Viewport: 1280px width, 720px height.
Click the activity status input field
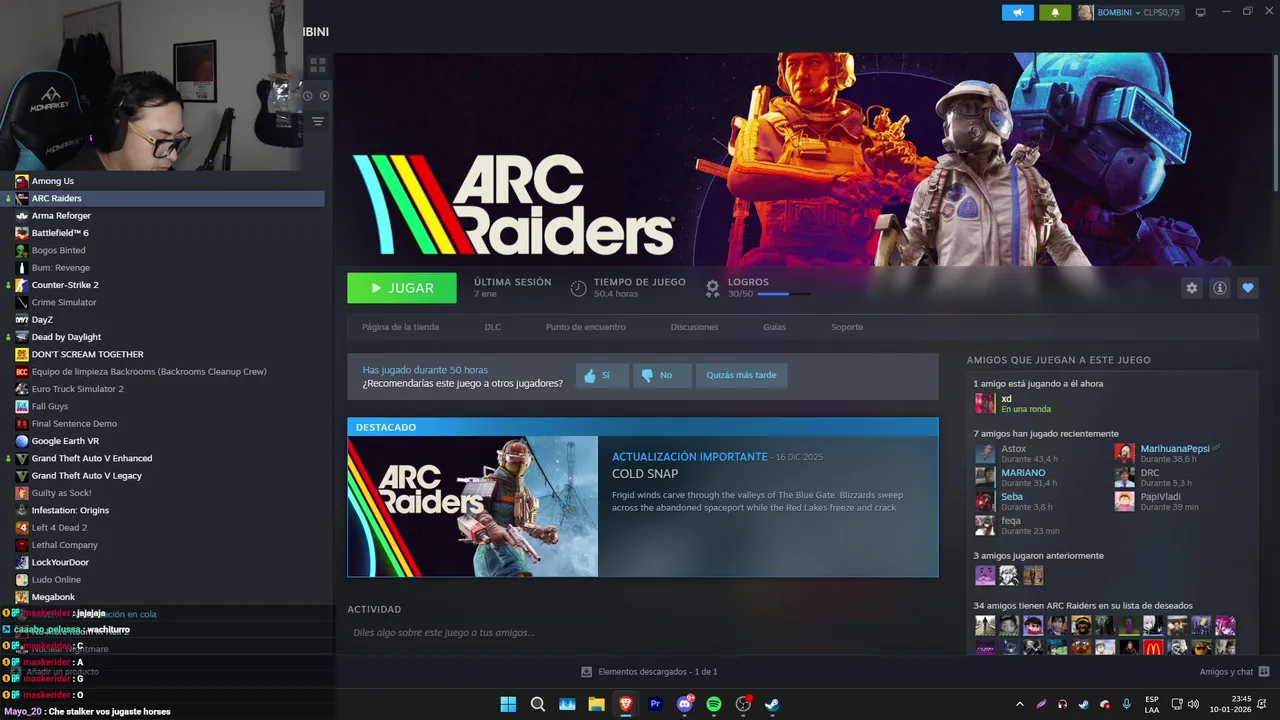point(643,633)
